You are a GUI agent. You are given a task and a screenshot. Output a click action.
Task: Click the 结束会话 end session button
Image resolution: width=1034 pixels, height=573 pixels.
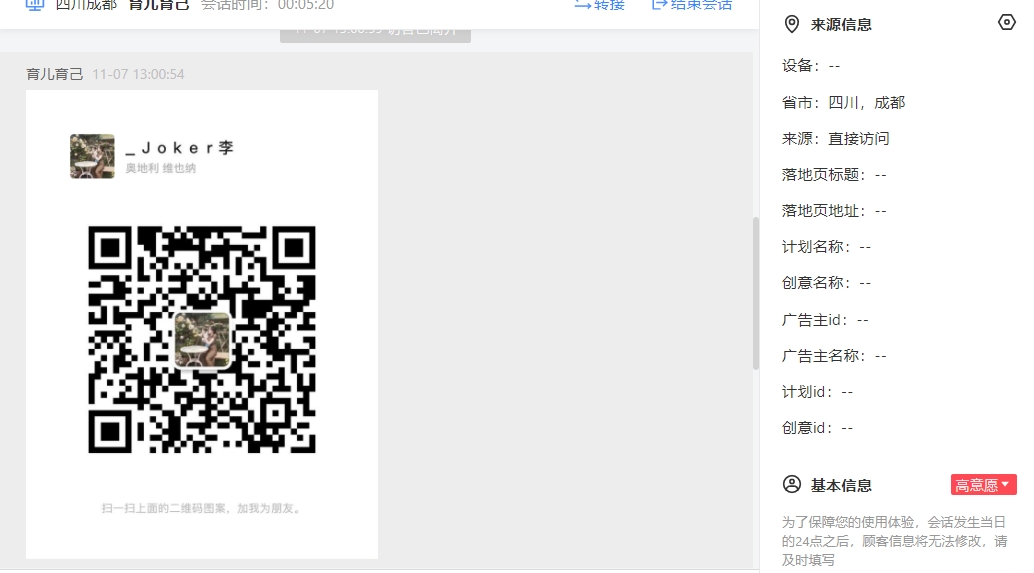[692, 5]
